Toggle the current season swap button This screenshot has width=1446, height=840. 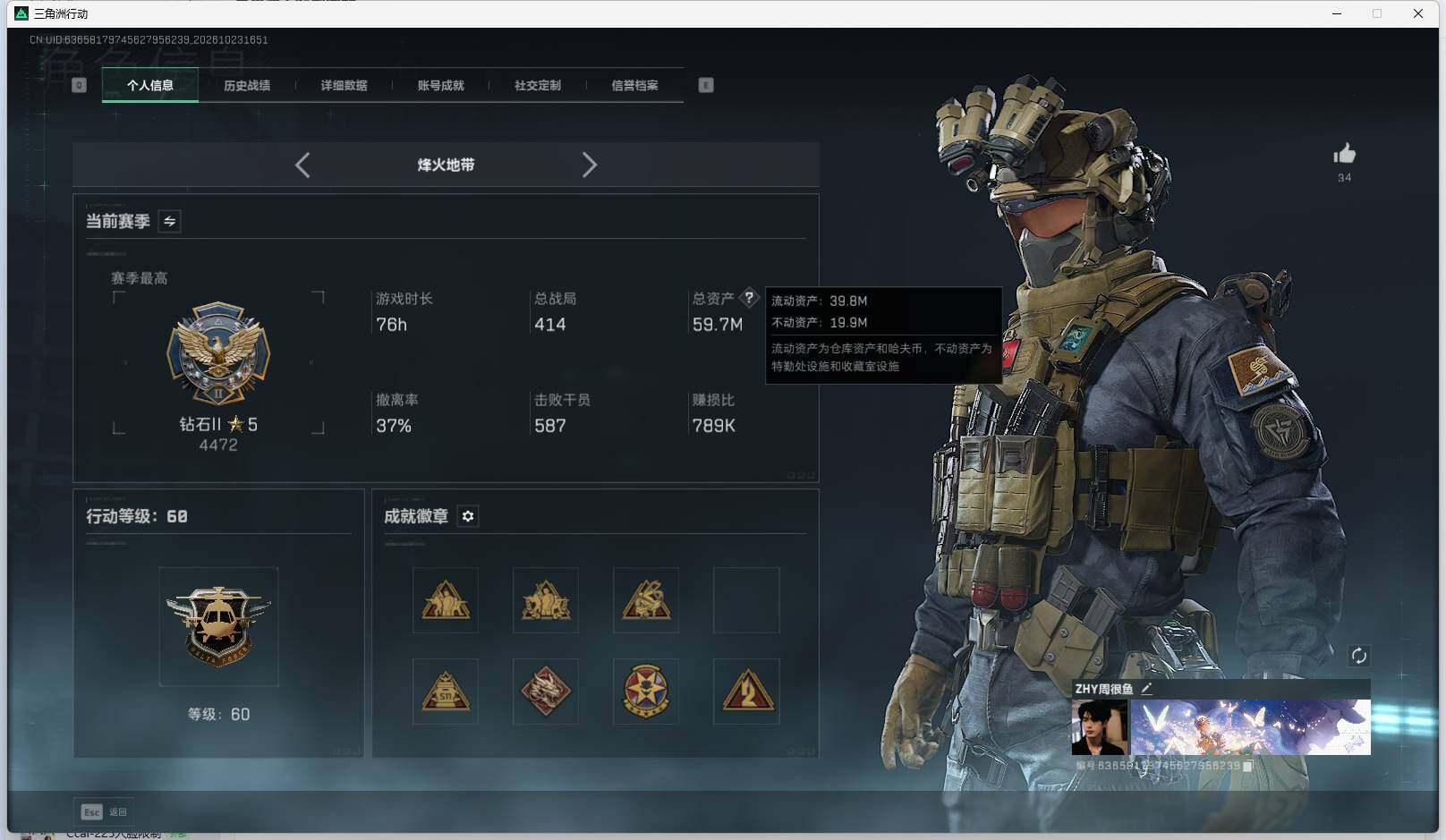[x=169, y=221]
